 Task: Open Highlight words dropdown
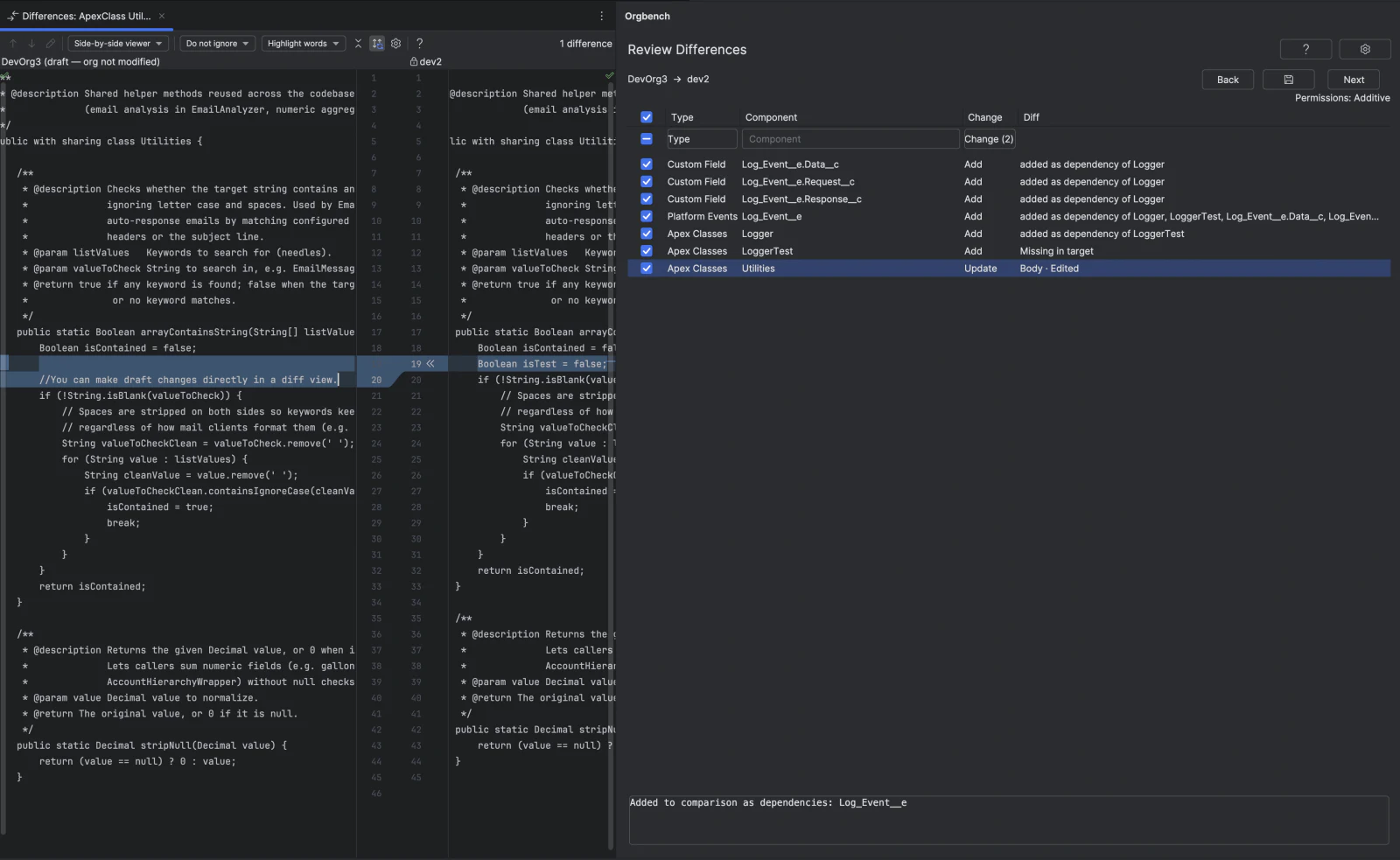pos(303,43)
